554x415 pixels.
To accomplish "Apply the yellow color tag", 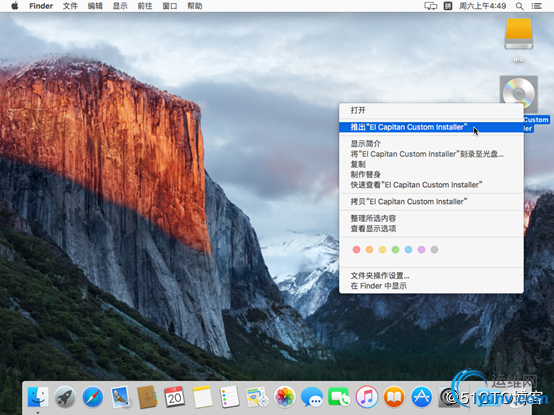I will tap(382, 250).
